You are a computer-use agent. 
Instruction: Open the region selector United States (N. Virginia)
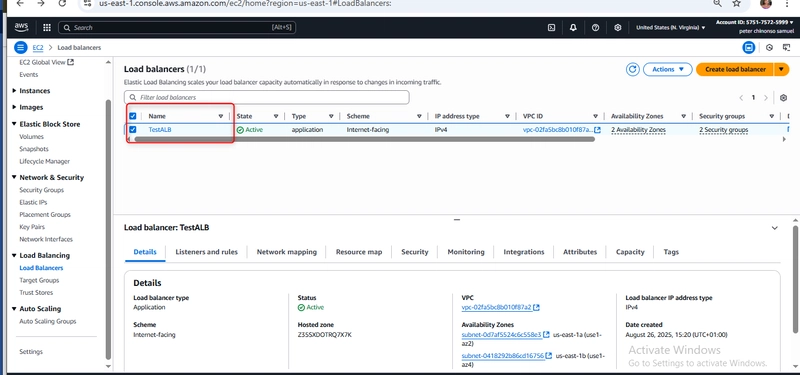tap(670, 28)
